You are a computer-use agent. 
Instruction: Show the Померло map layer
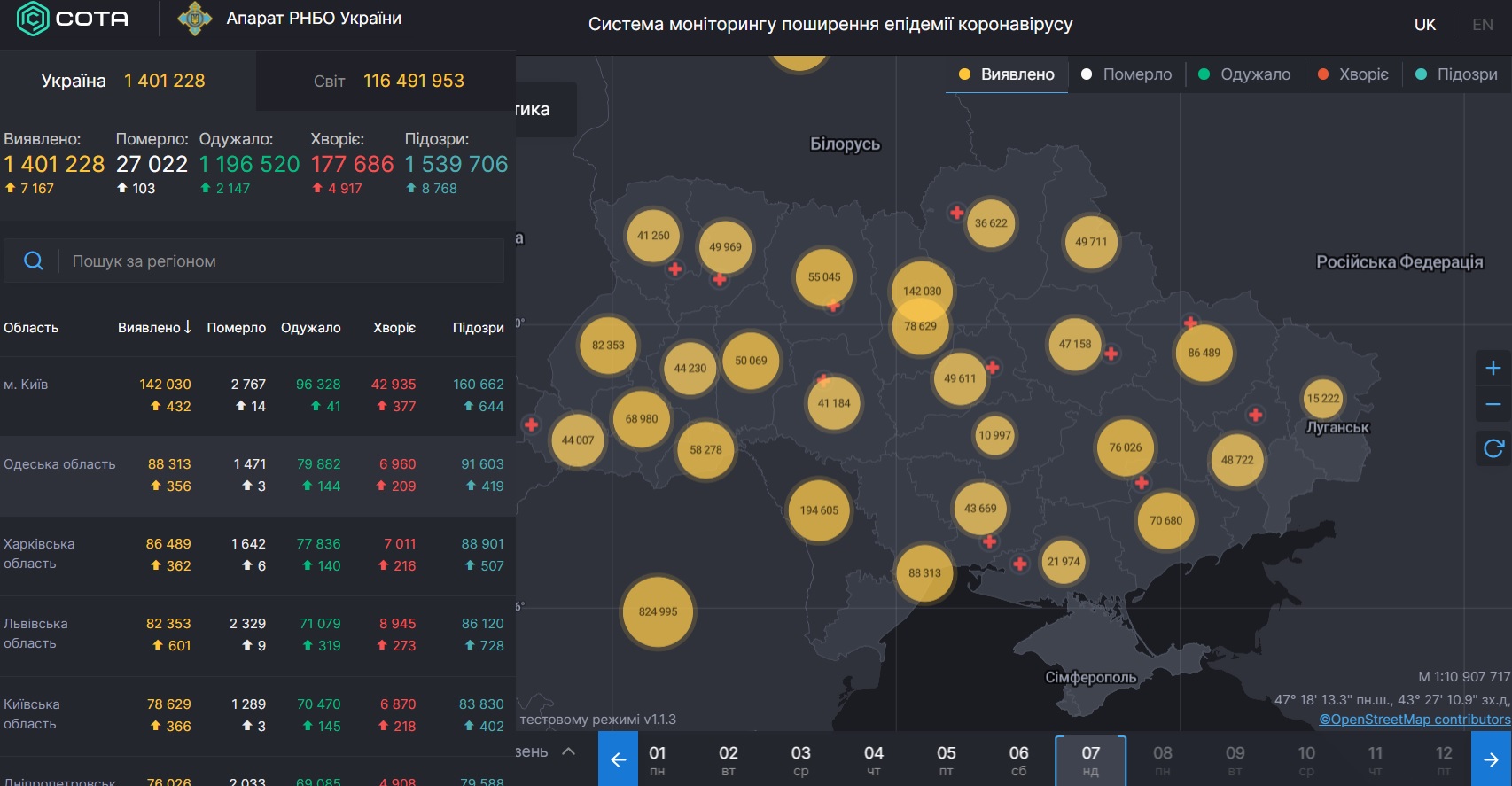click(1126, 74)
